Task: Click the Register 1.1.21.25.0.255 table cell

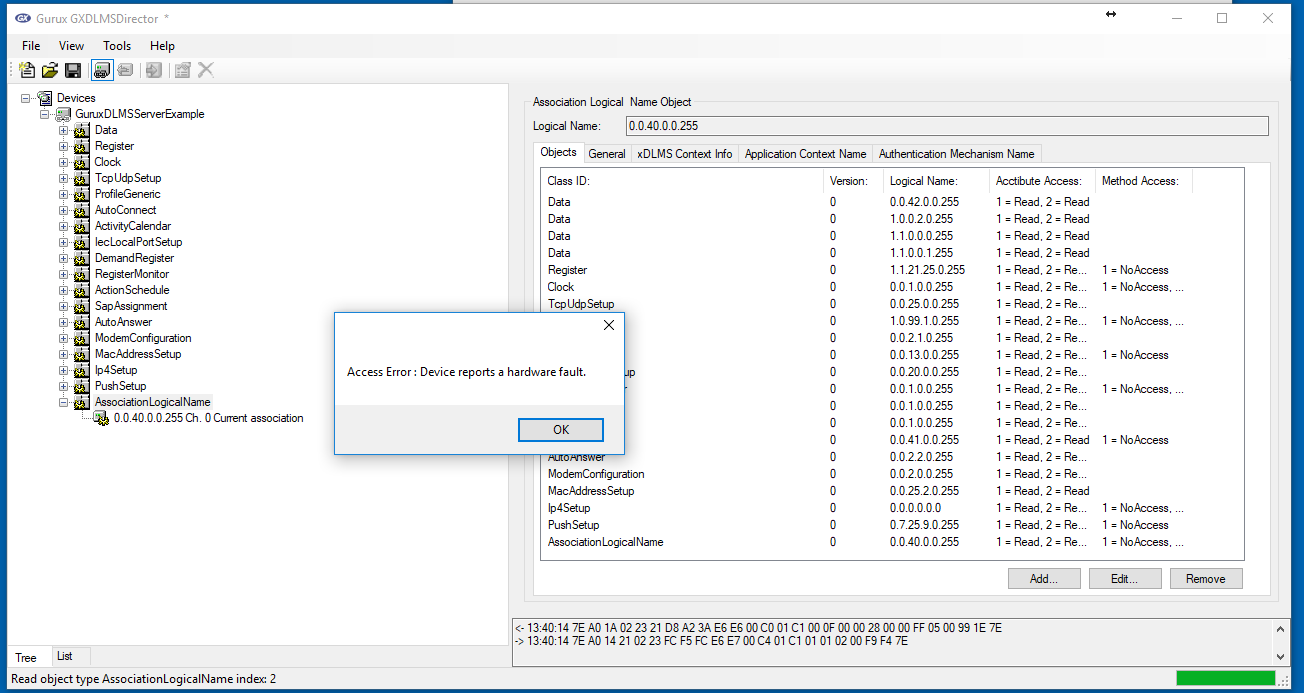Action: 927,270
